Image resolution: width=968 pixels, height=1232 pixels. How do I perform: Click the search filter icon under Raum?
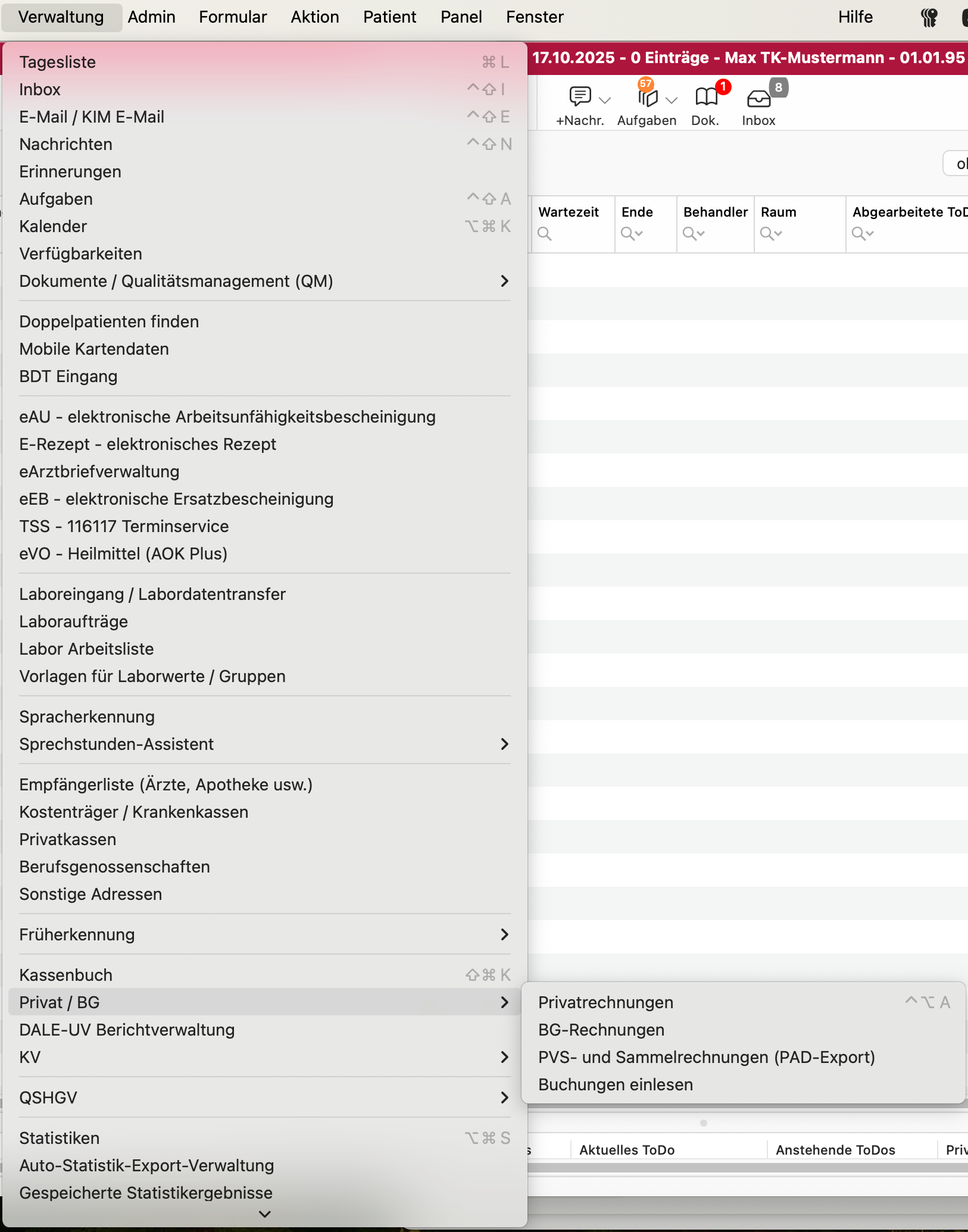tap(771, 233)
